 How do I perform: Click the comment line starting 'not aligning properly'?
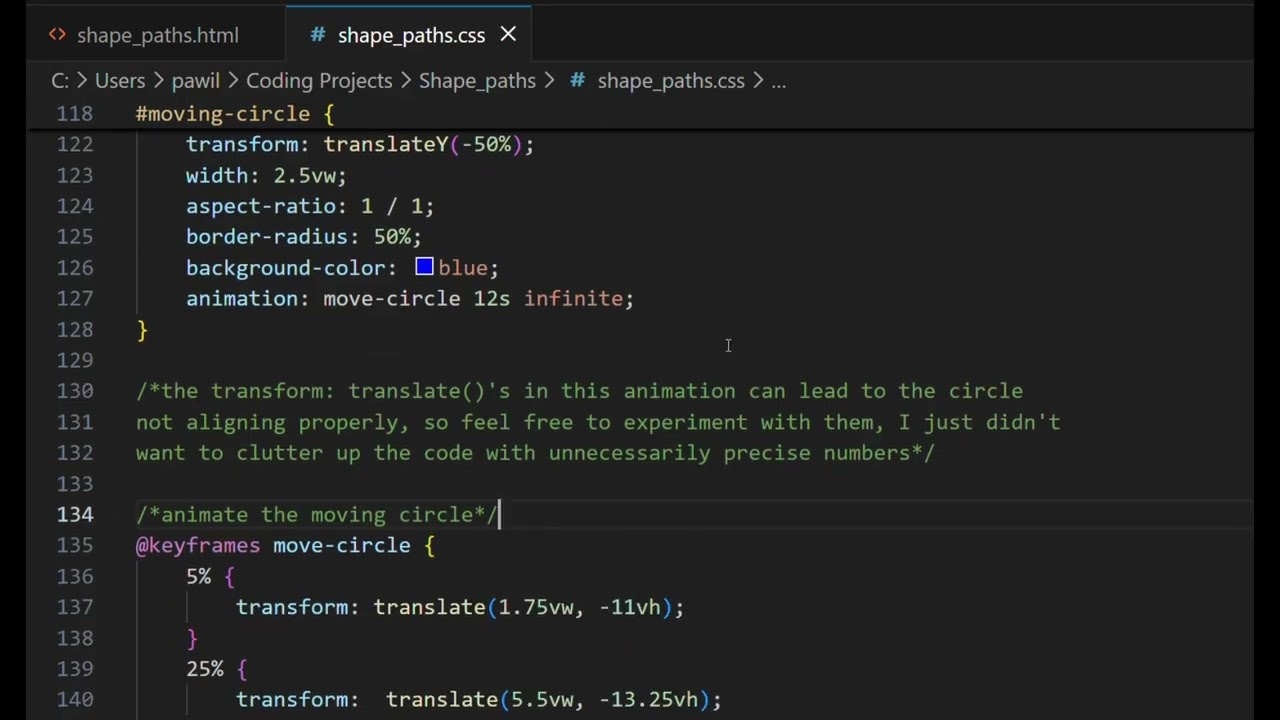pos(598,423)
